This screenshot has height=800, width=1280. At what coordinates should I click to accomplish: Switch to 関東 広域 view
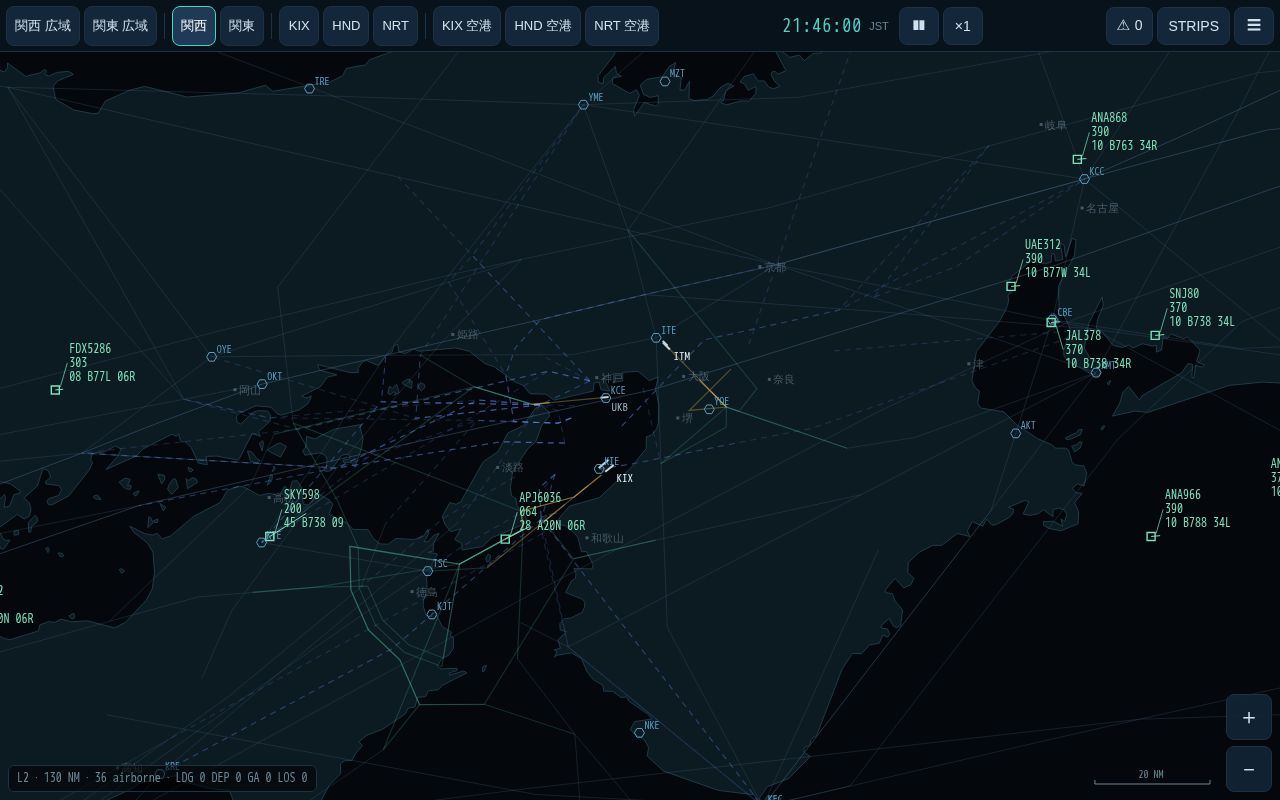[x=120, y=26]
